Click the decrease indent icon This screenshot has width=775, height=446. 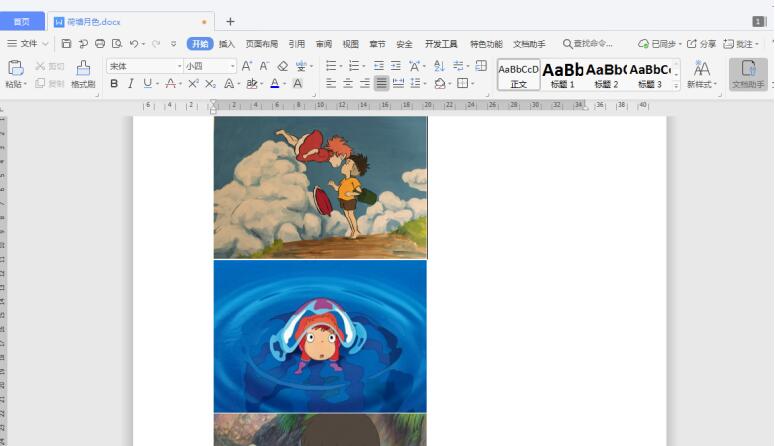click(x=379, y=66)
